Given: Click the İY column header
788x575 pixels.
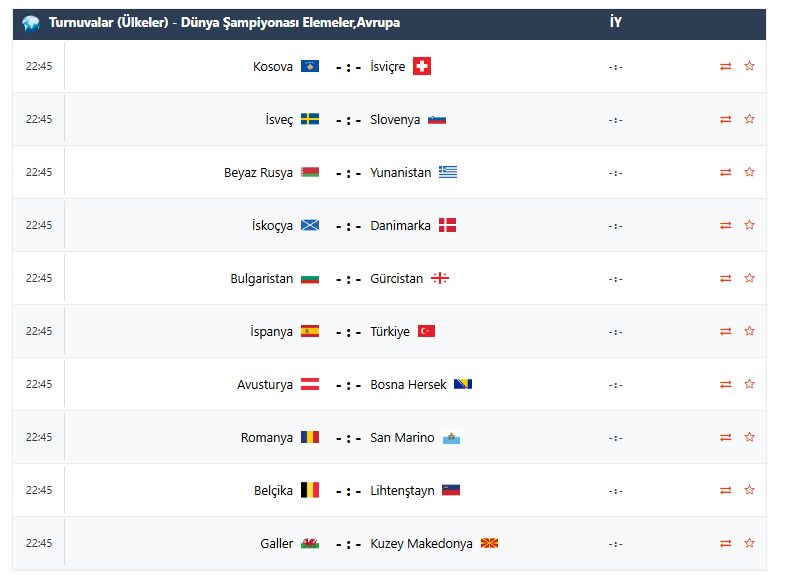Looking at the screenshot, I should 616,23.
